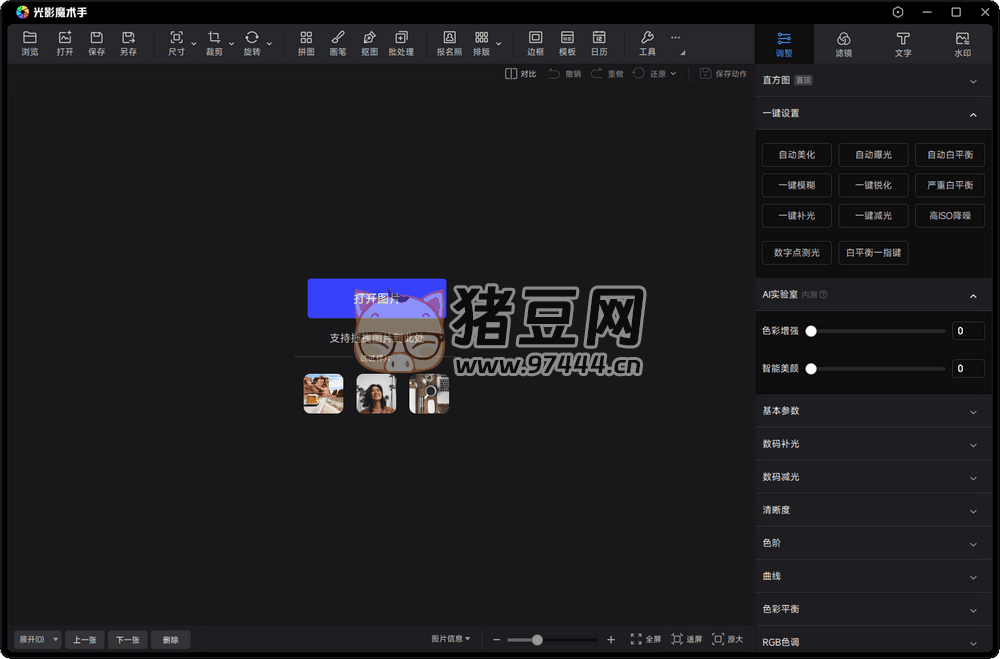Select the 画笔 brush tool

(338, 42)
